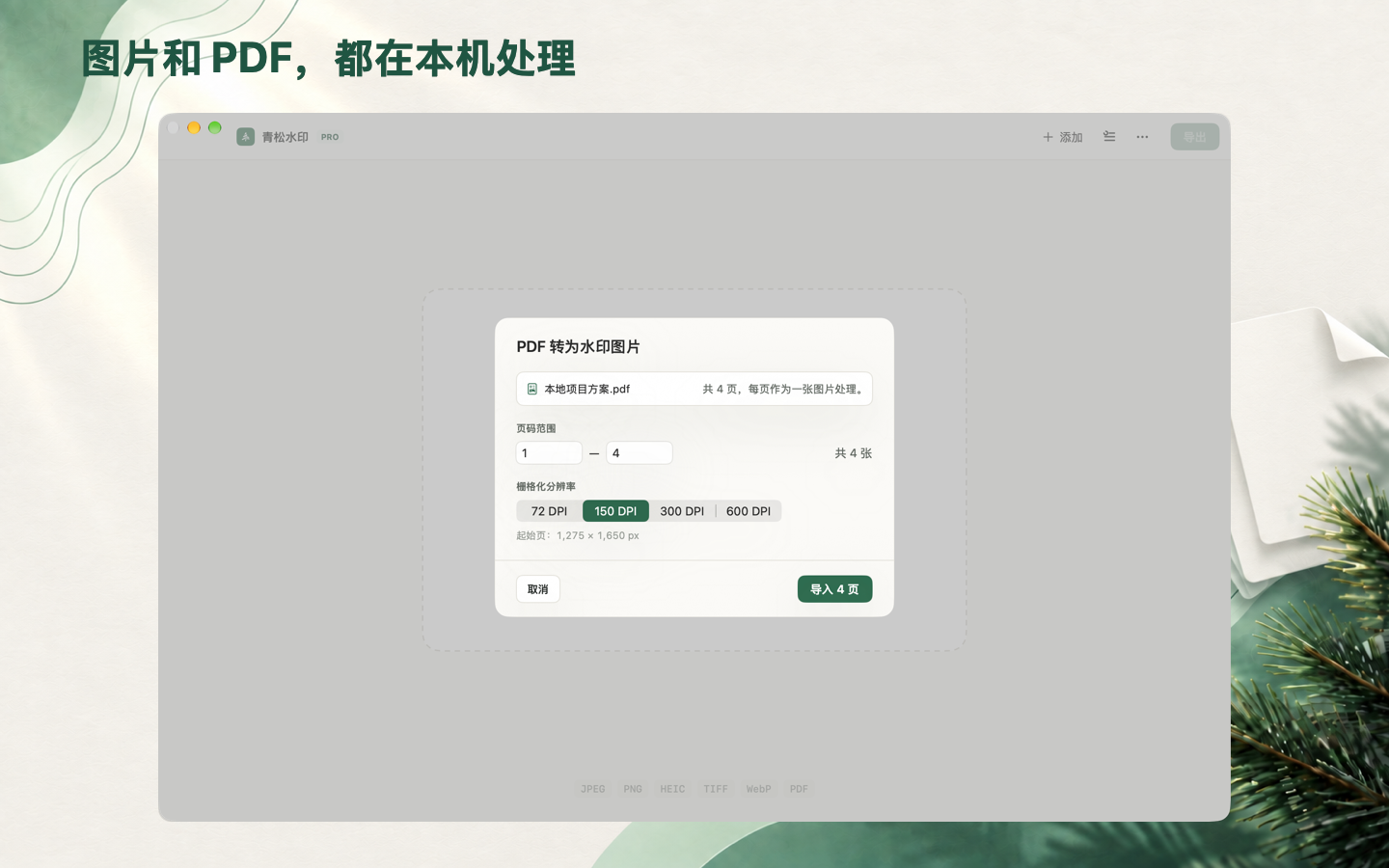Click the 共 4 张 count text
Image resolution: width=1389 pixels, height=868 pixels.
pos(853,453)
